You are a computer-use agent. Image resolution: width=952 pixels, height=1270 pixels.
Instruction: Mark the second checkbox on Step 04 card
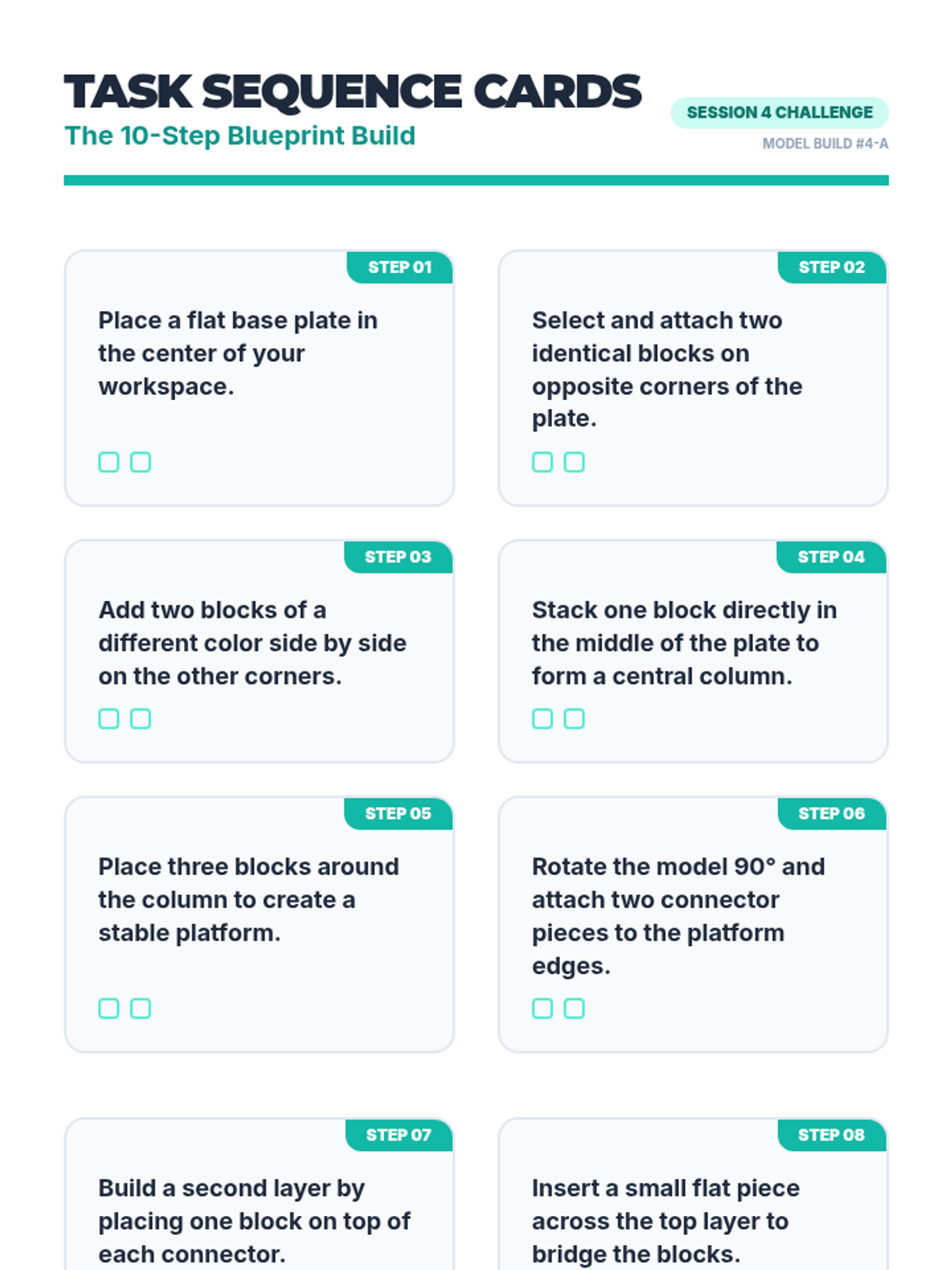click(574, 718)
